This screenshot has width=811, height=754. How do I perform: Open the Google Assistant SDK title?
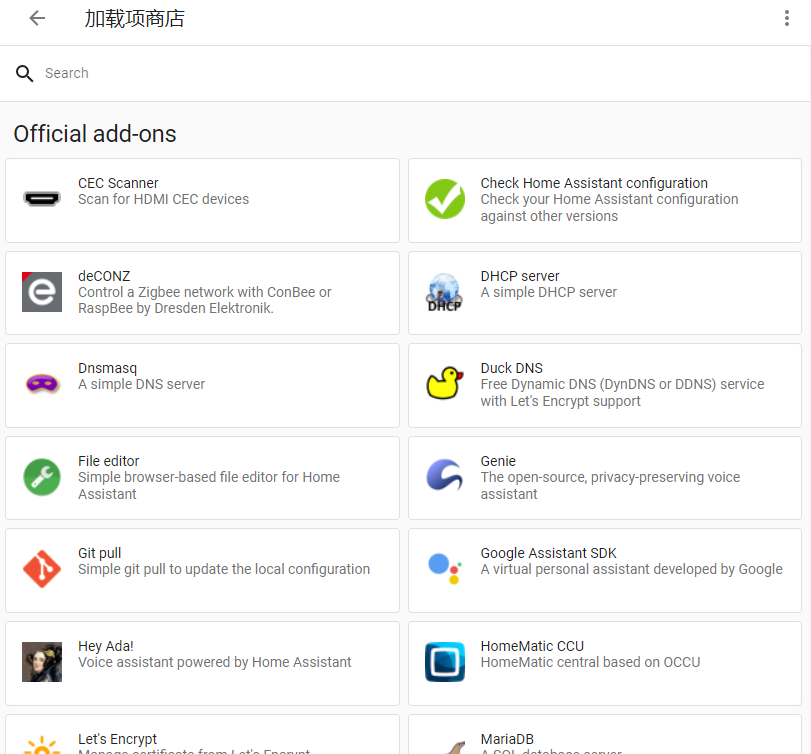pos(548,553)
